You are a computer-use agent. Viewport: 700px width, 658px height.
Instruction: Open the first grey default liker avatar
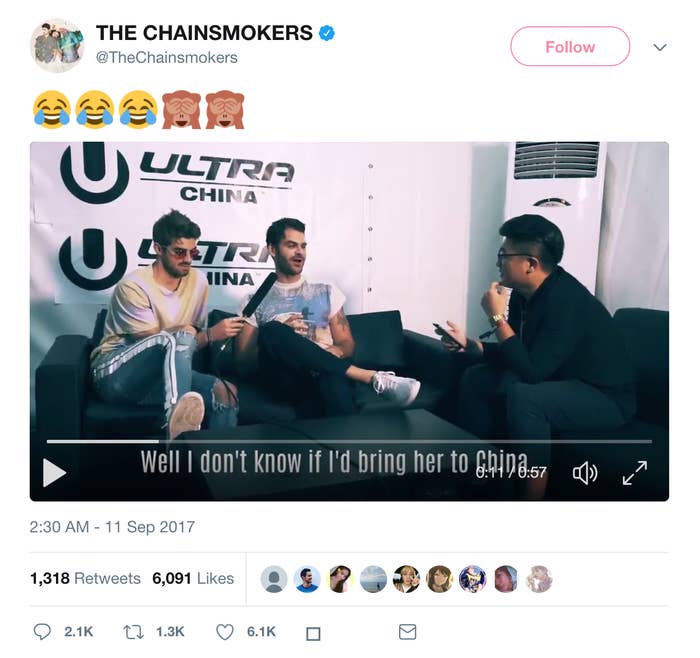tap(274, 579)
